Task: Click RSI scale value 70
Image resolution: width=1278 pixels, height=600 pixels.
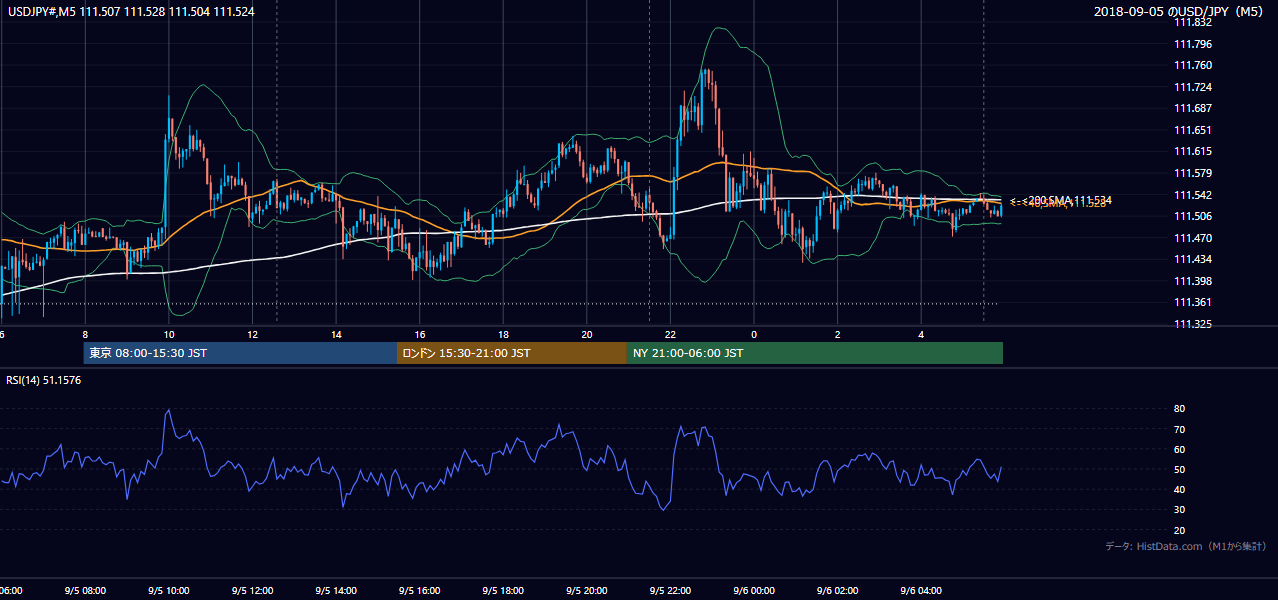Action: tap(1179, 429)
